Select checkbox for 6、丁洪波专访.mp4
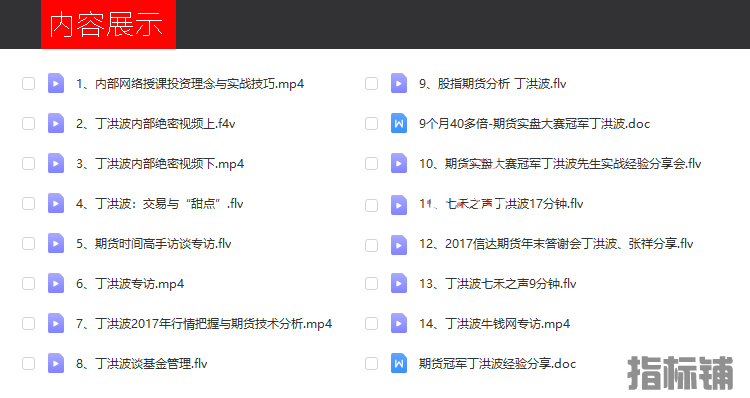 click(29, 283)
